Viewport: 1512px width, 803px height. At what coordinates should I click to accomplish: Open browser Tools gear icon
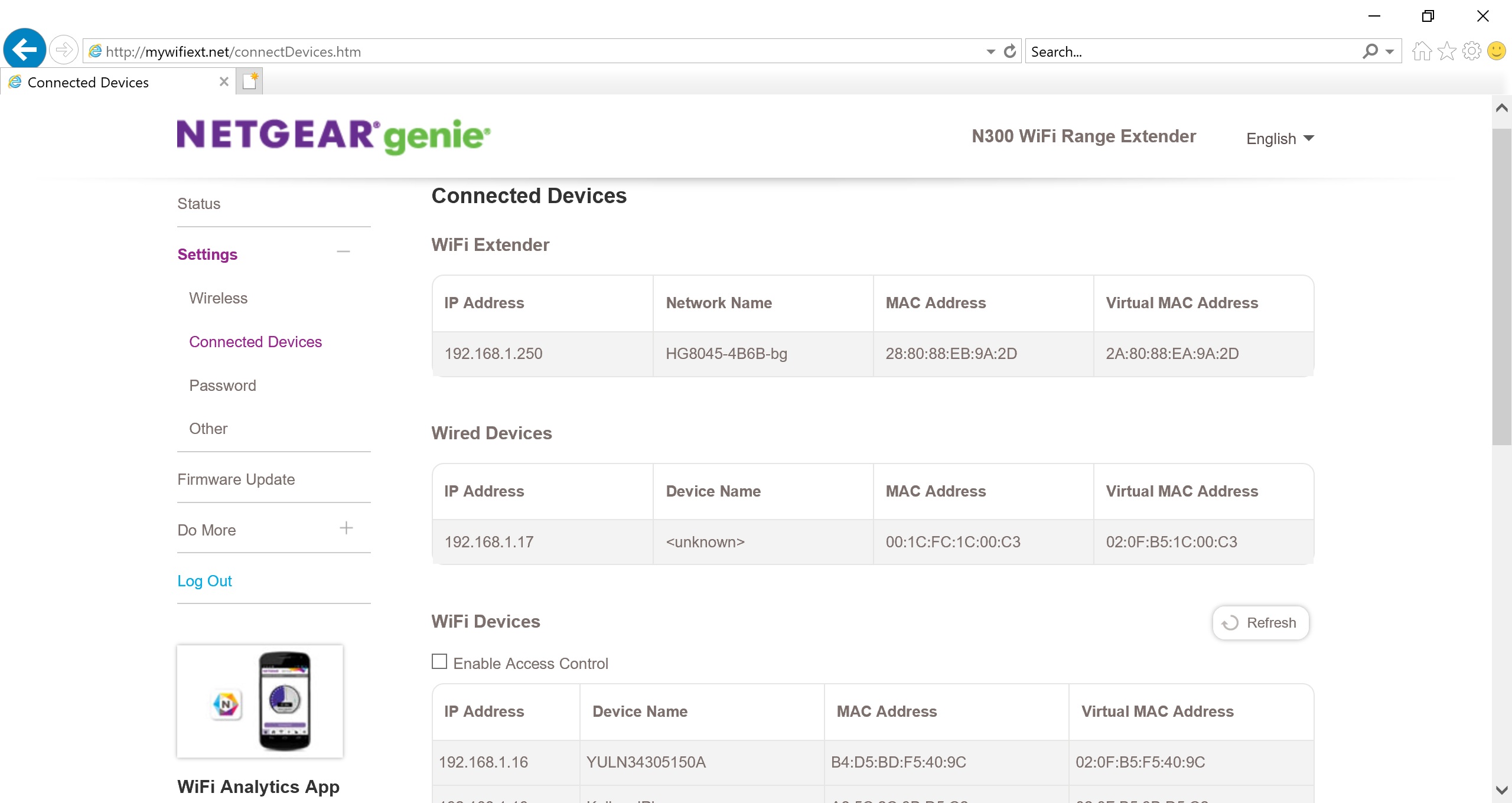click(x=1471, y=51)
